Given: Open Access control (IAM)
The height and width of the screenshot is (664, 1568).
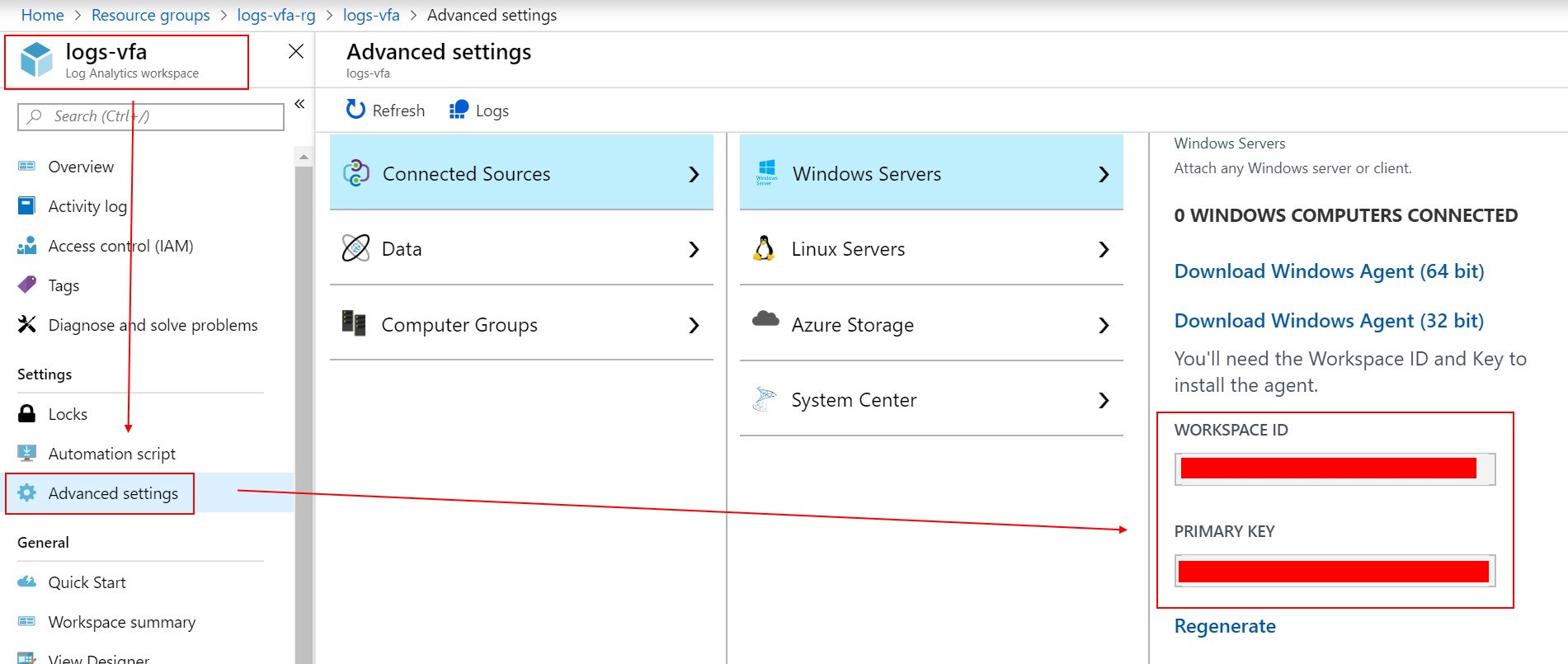Looking at the screenshot, I should (120, 246).
